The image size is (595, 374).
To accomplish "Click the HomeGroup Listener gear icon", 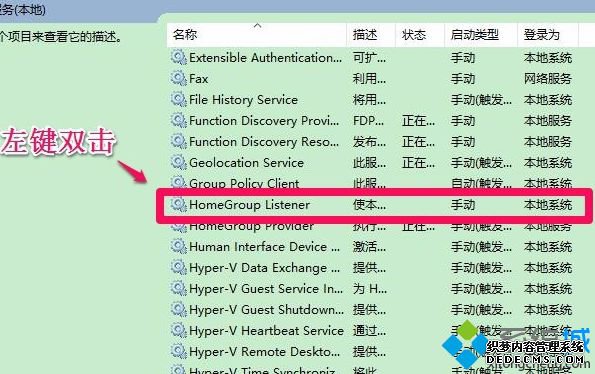I will tap(178, 205).
